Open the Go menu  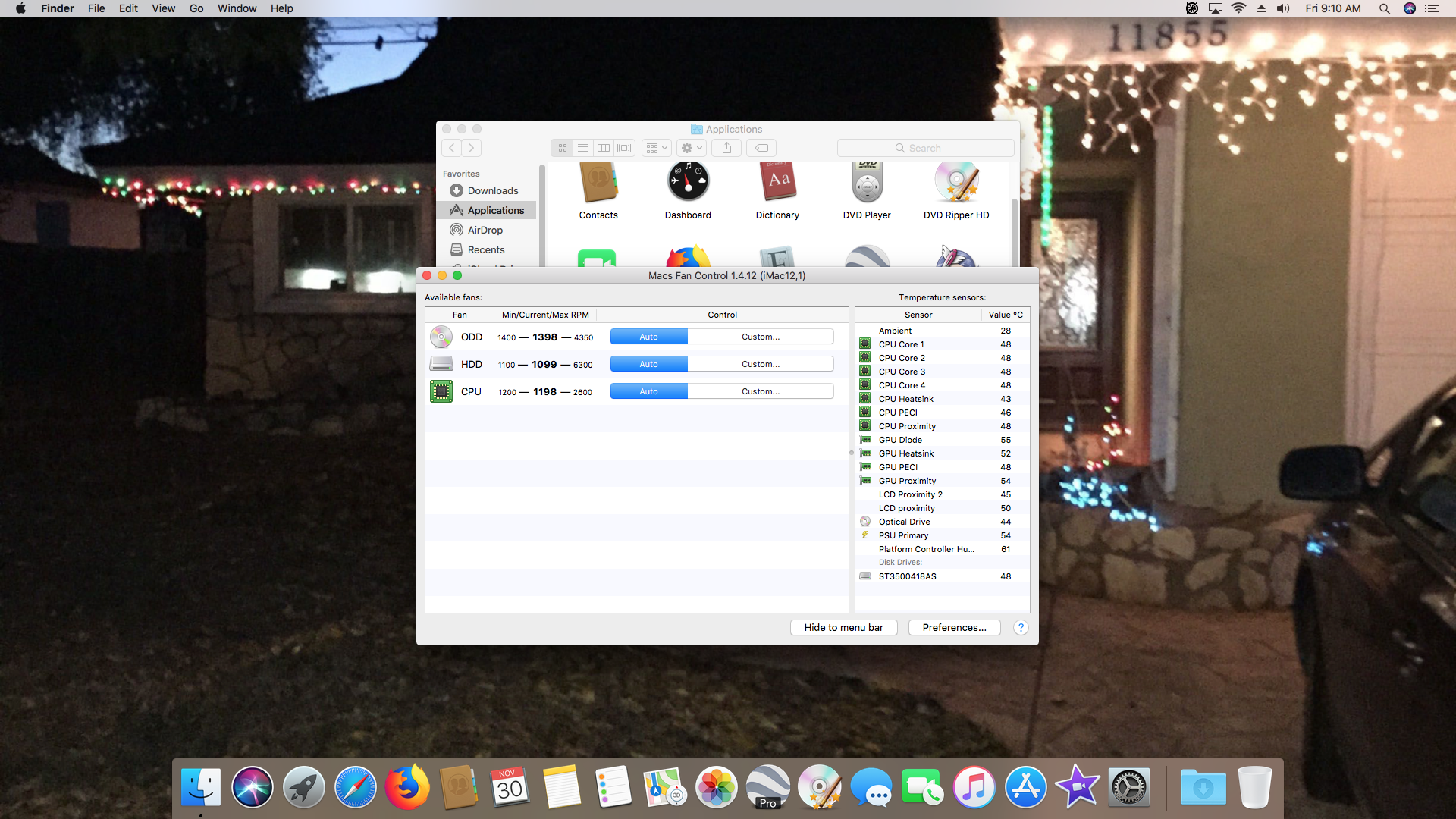[196, 8]
